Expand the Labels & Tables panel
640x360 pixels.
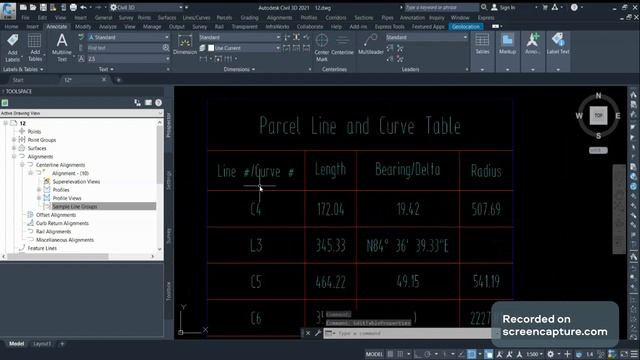(23, 69)
